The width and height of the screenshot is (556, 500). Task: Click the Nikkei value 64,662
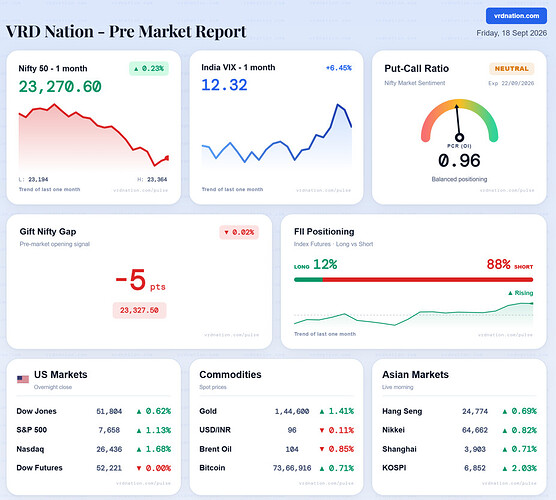(x=475, y=430)
